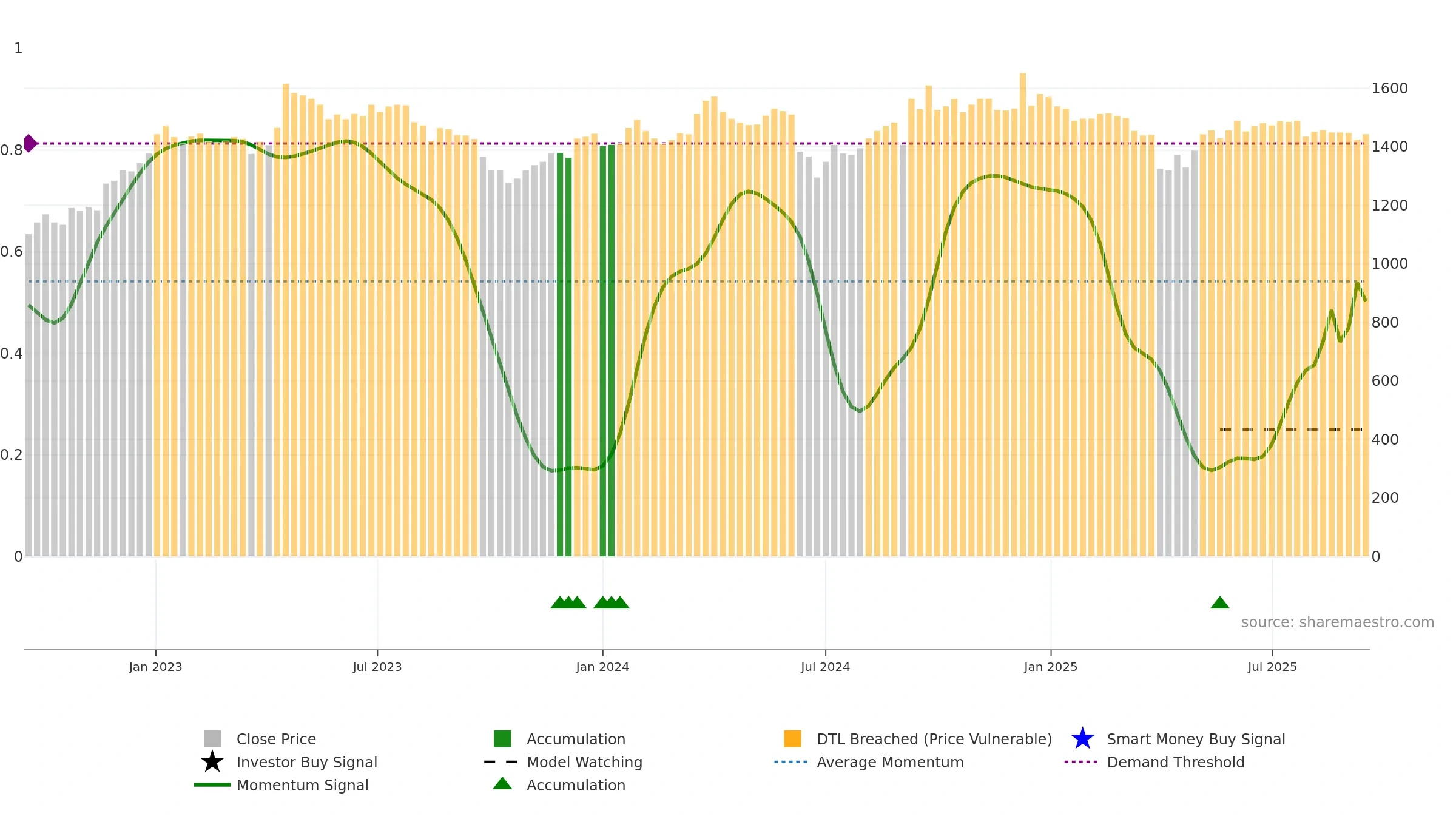Click the Jan 2025 axis label
This screenshot has height=819, width=1456.
(1051, 667)
